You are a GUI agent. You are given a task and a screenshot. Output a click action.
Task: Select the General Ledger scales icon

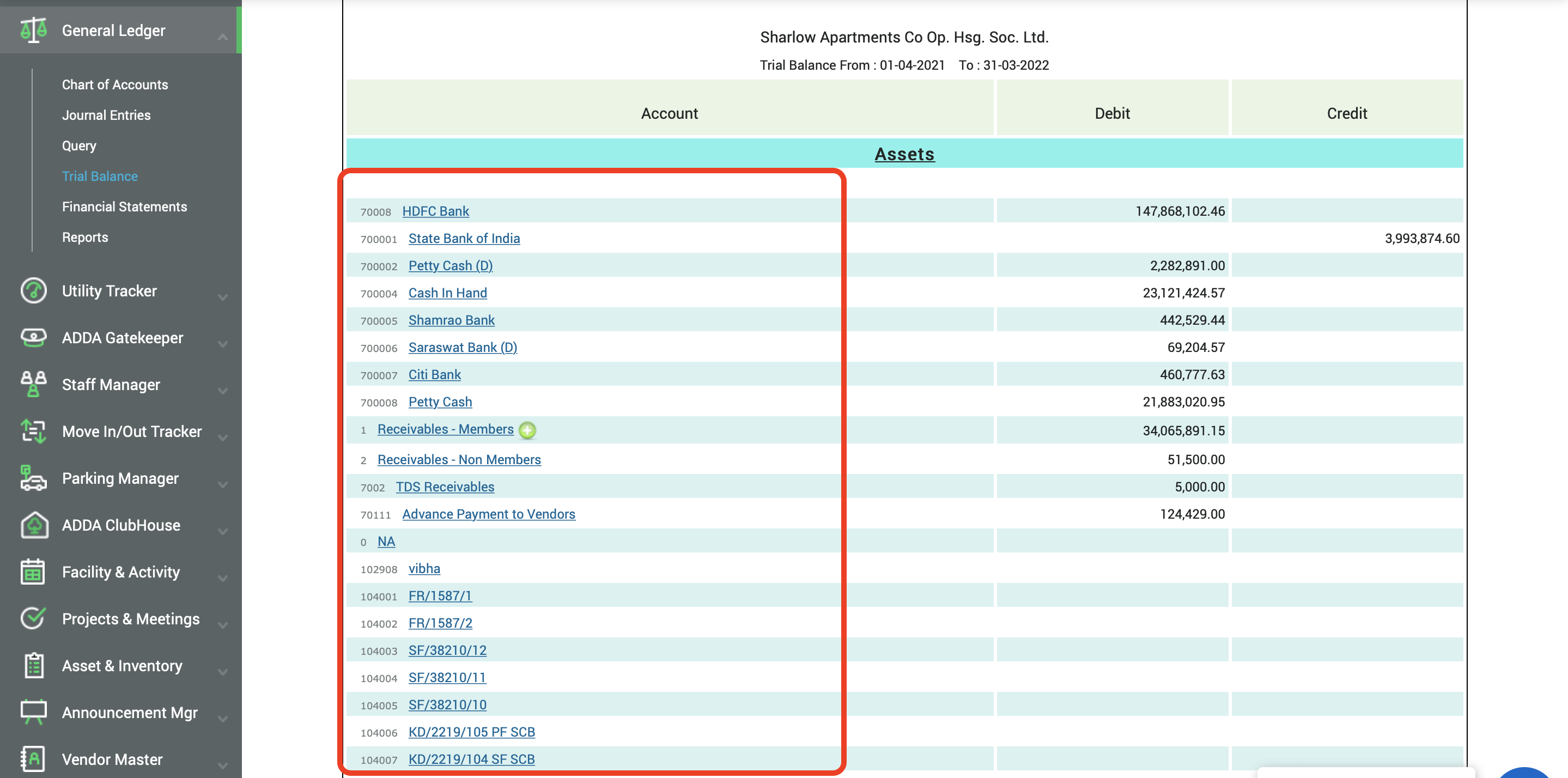click(33, 29)
